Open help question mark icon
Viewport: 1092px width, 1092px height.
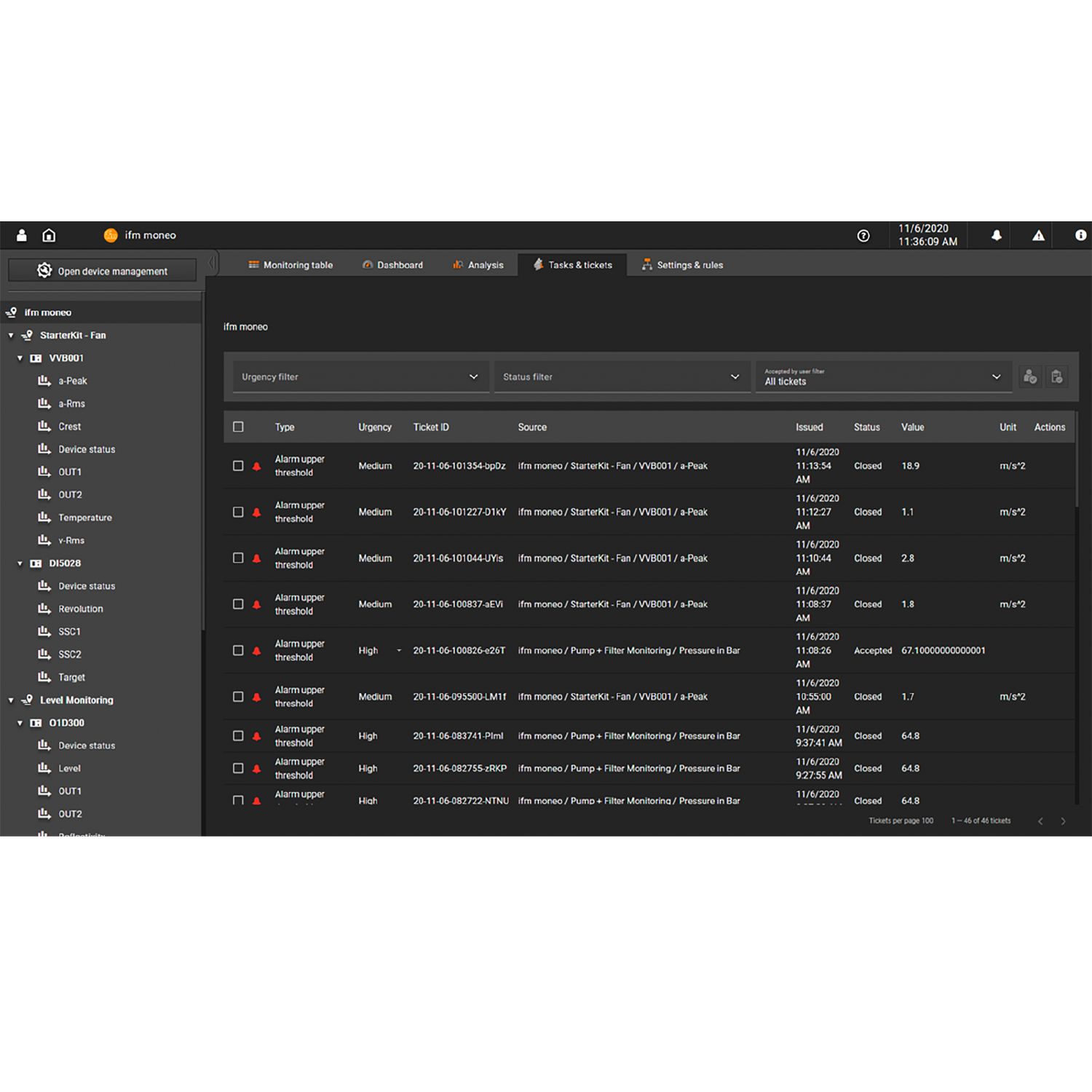pos(863,235)
